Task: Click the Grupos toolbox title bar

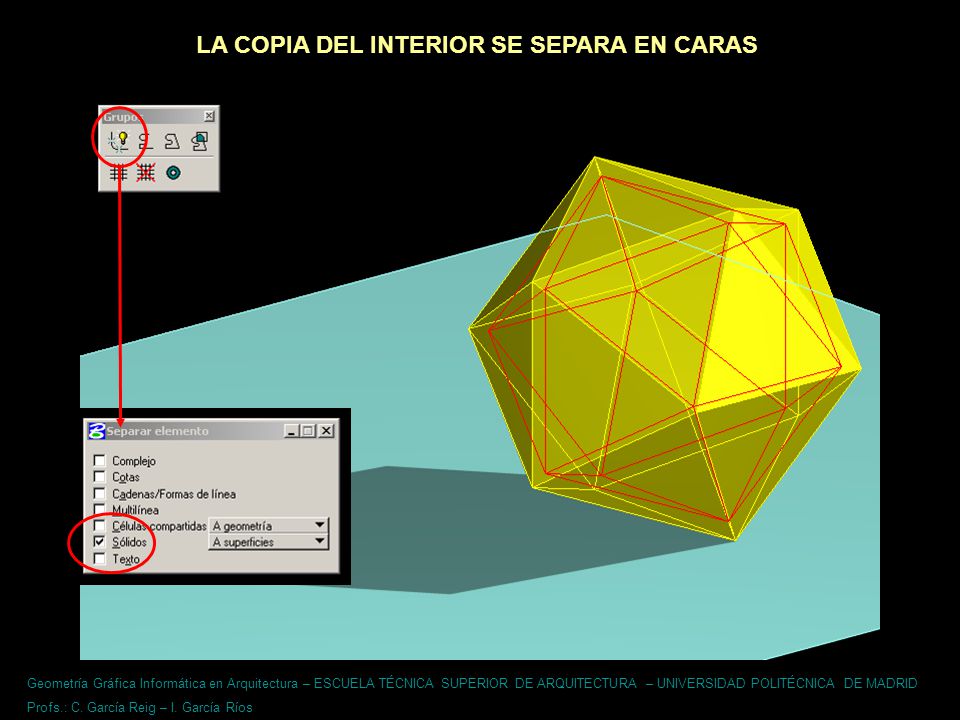Action: 159,116
